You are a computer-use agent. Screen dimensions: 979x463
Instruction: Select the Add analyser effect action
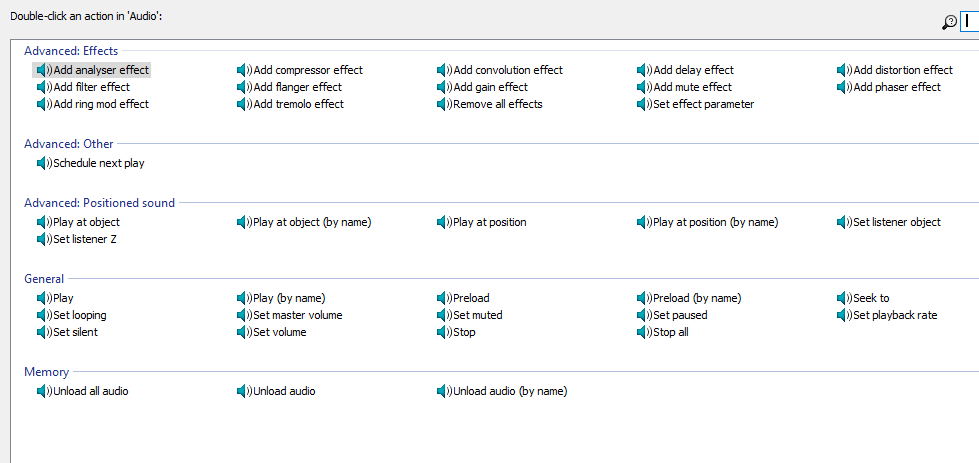coord(92,70)
